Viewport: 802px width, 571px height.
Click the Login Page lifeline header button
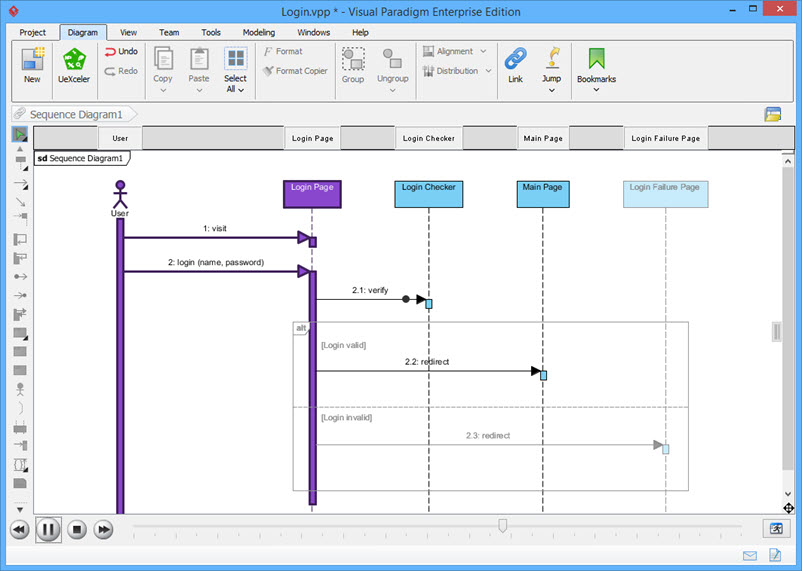313,138
